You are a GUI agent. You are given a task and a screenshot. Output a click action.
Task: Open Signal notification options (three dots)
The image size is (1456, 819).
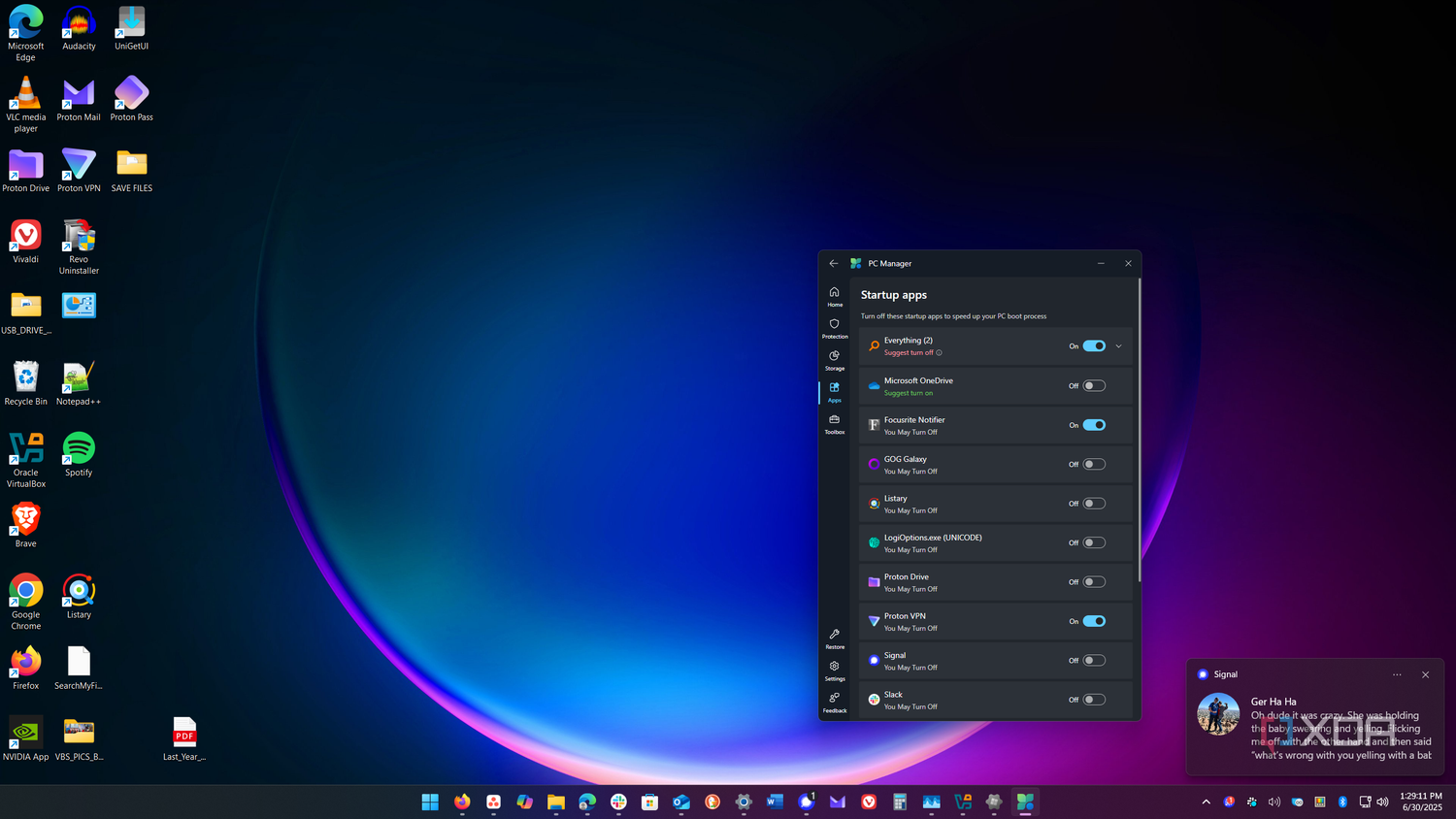[x=1397, y=674]
